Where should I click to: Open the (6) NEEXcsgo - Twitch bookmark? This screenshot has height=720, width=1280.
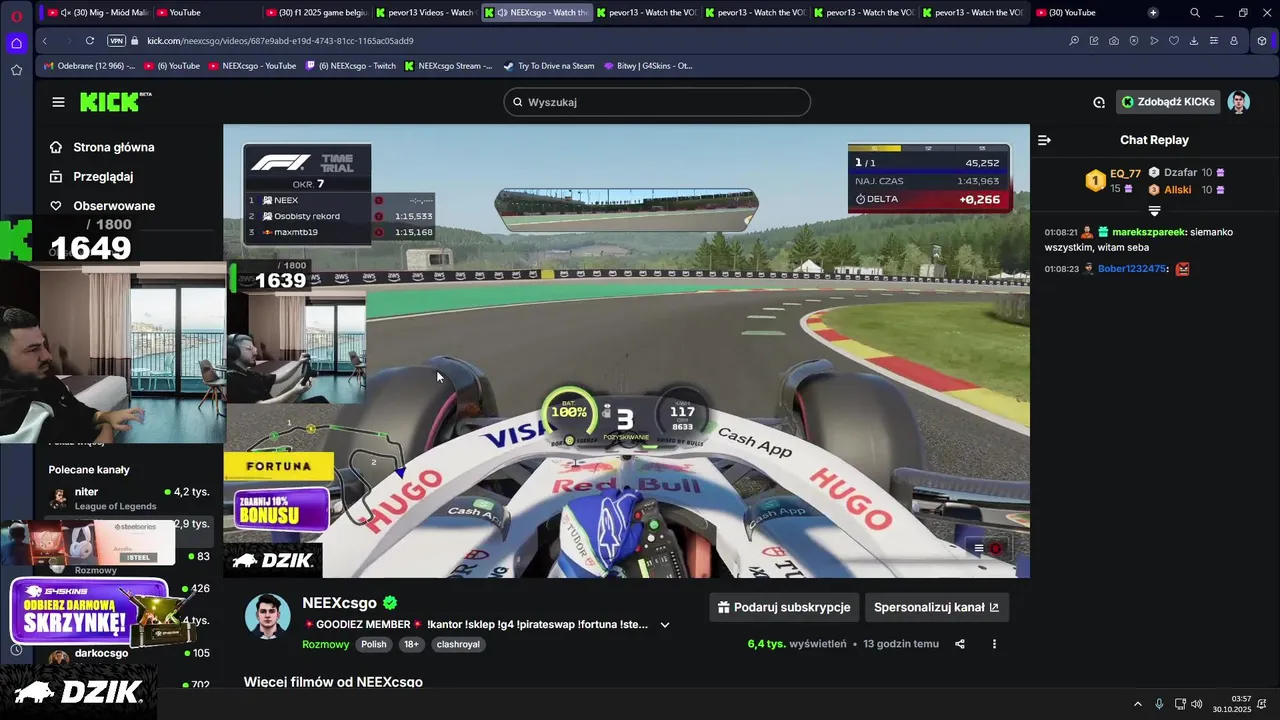tap(351, 66)
